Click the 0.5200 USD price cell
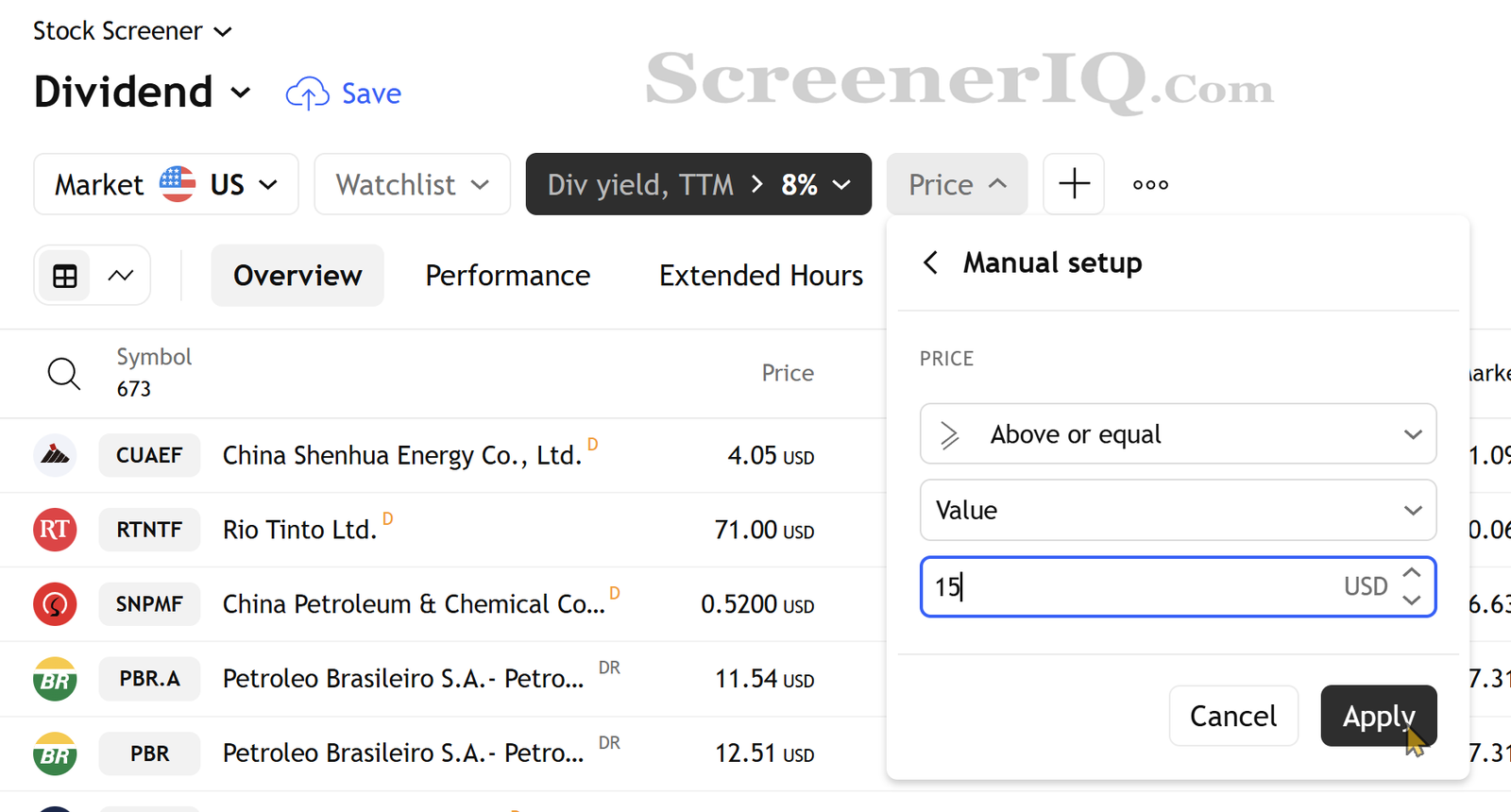This screenshot has height=812, width=1511. pyautogui.click(x=757, y=605)
